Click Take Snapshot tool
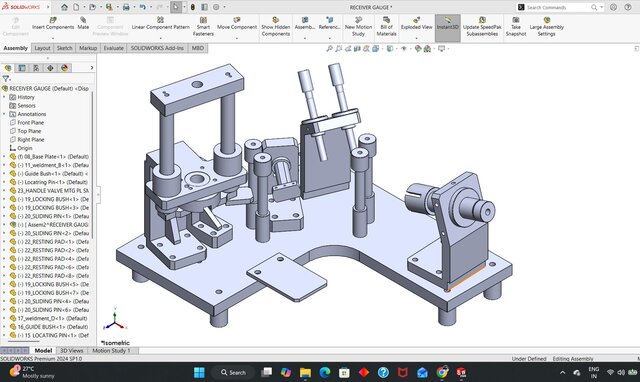This screenshot has height=382, width=640. pyautogui.click(x=516, y=27)
